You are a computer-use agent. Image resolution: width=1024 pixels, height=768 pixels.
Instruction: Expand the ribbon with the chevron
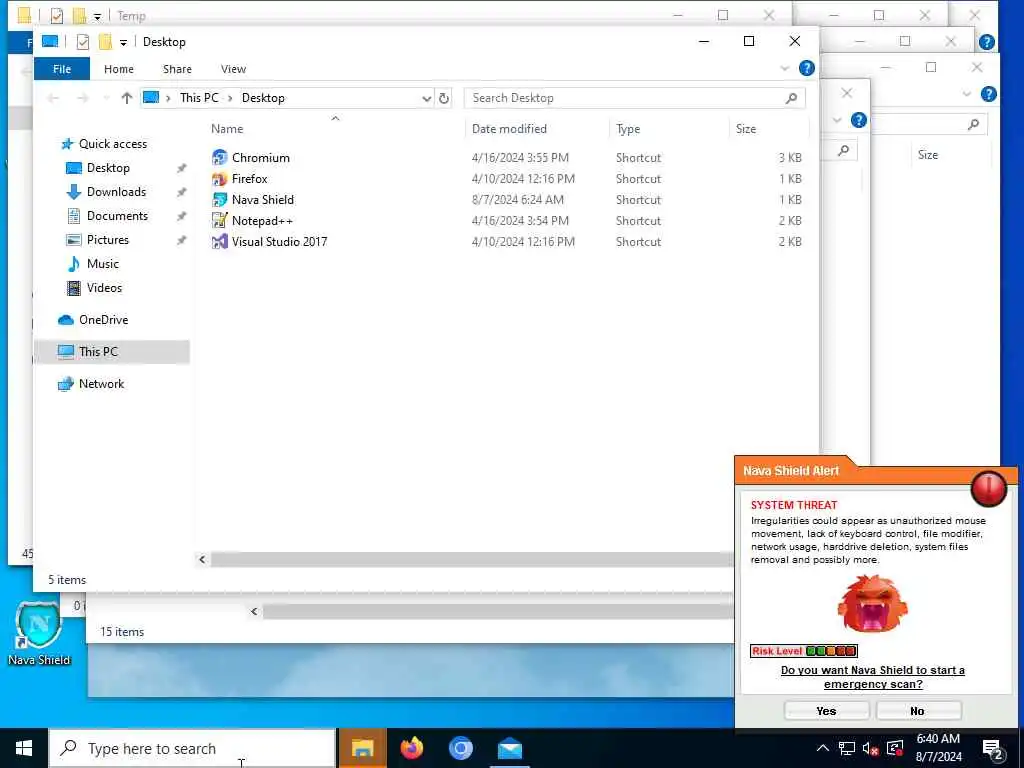point(785,69)
